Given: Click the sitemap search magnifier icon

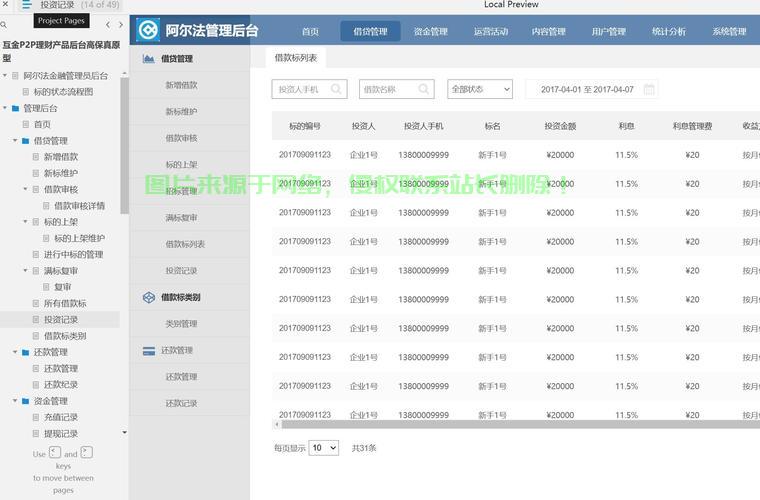Looking at the screenshot, I should [x=3, y=24].
